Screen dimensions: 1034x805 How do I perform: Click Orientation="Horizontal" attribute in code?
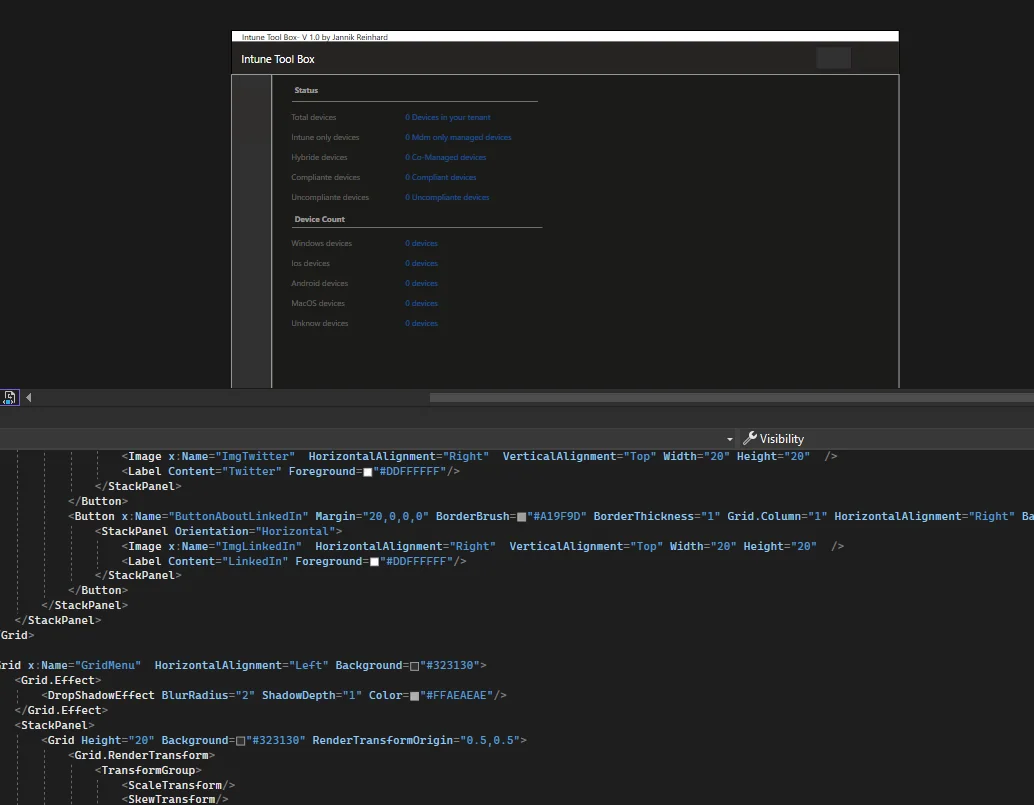(255, 531)
